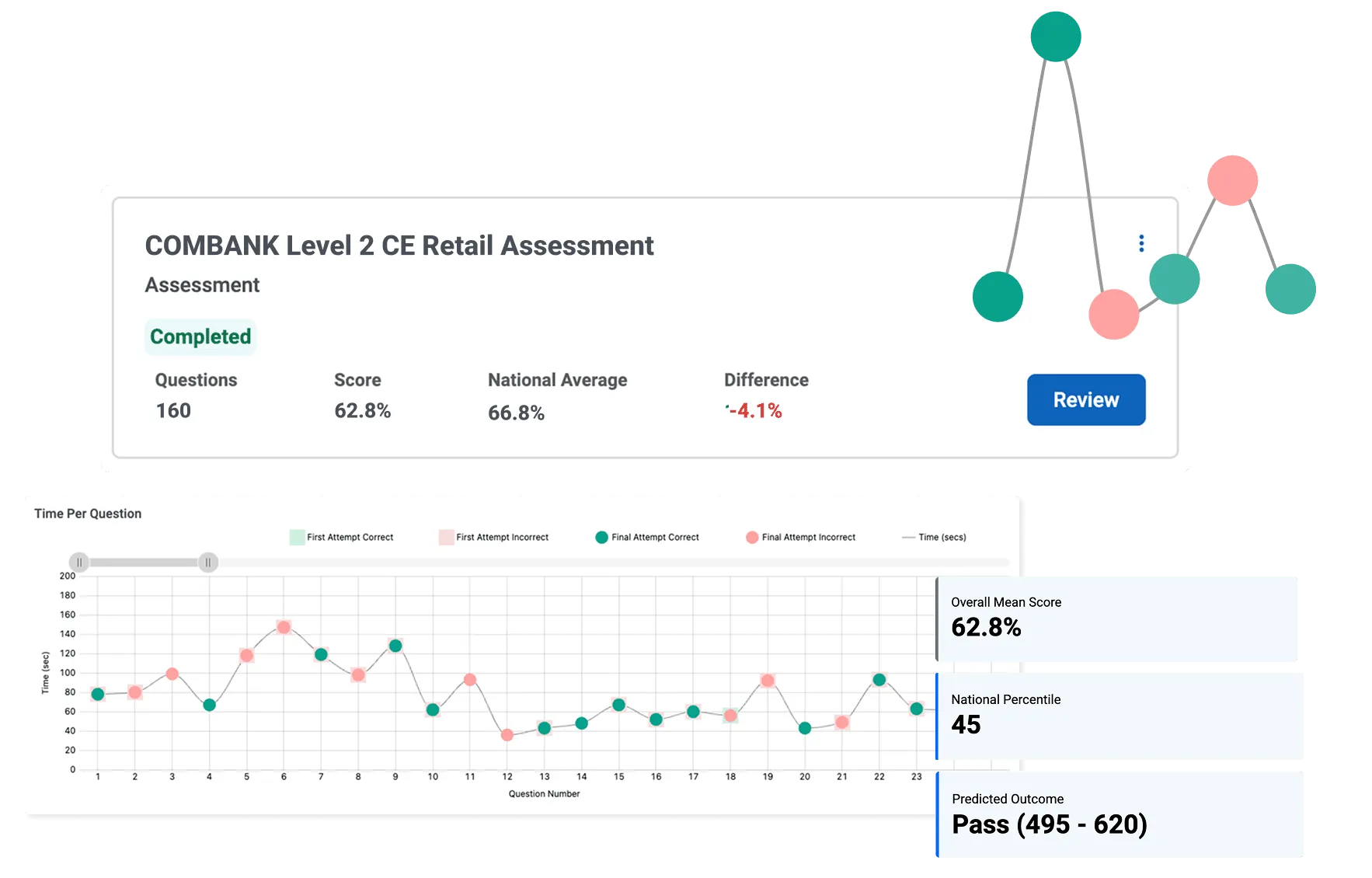This screenshot has width=1372, height=878.
Task: Click the question 1 data point
Action: (x=98, y=695)
